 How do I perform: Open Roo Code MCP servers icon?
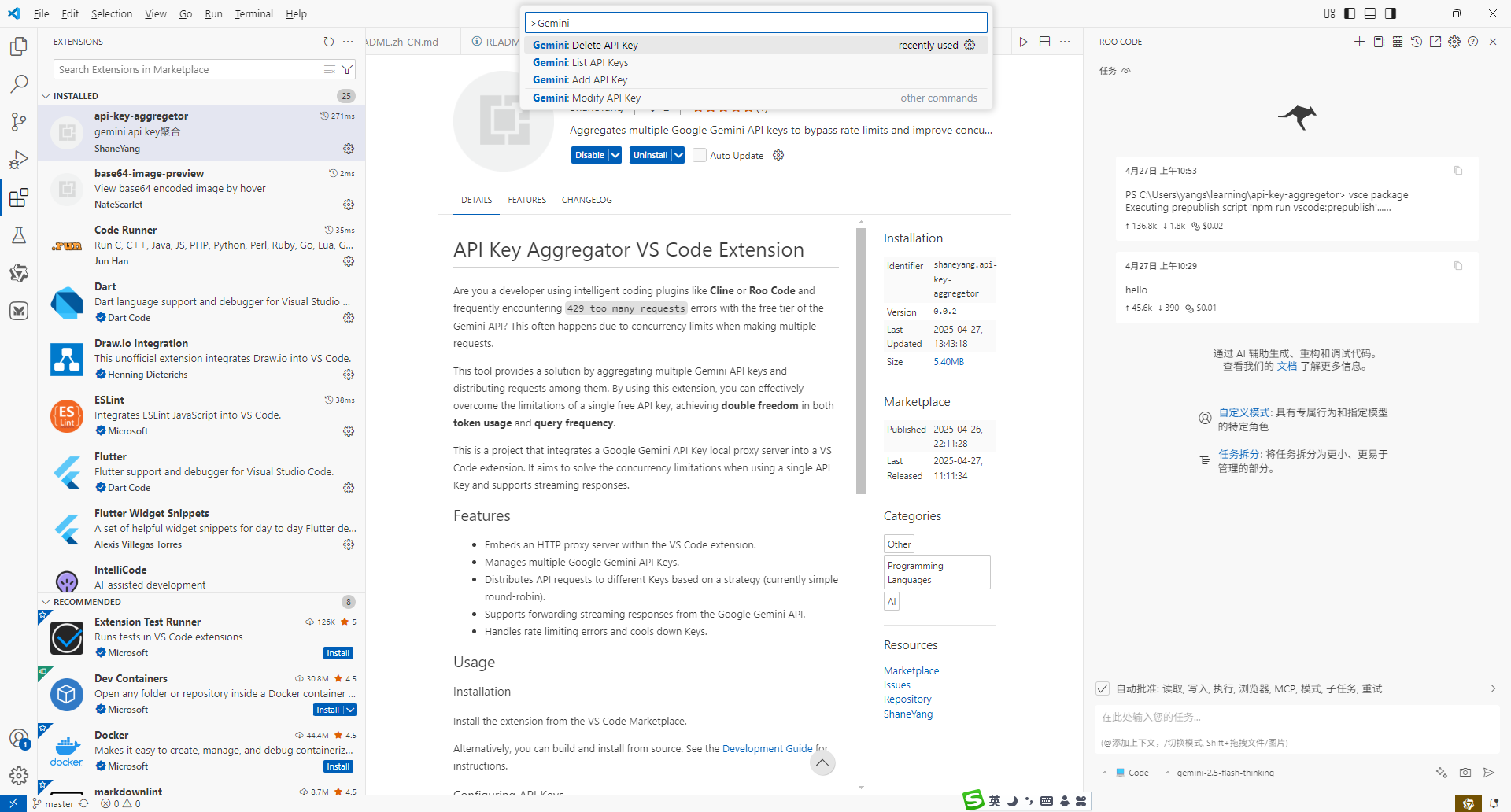click(1398, 42)
